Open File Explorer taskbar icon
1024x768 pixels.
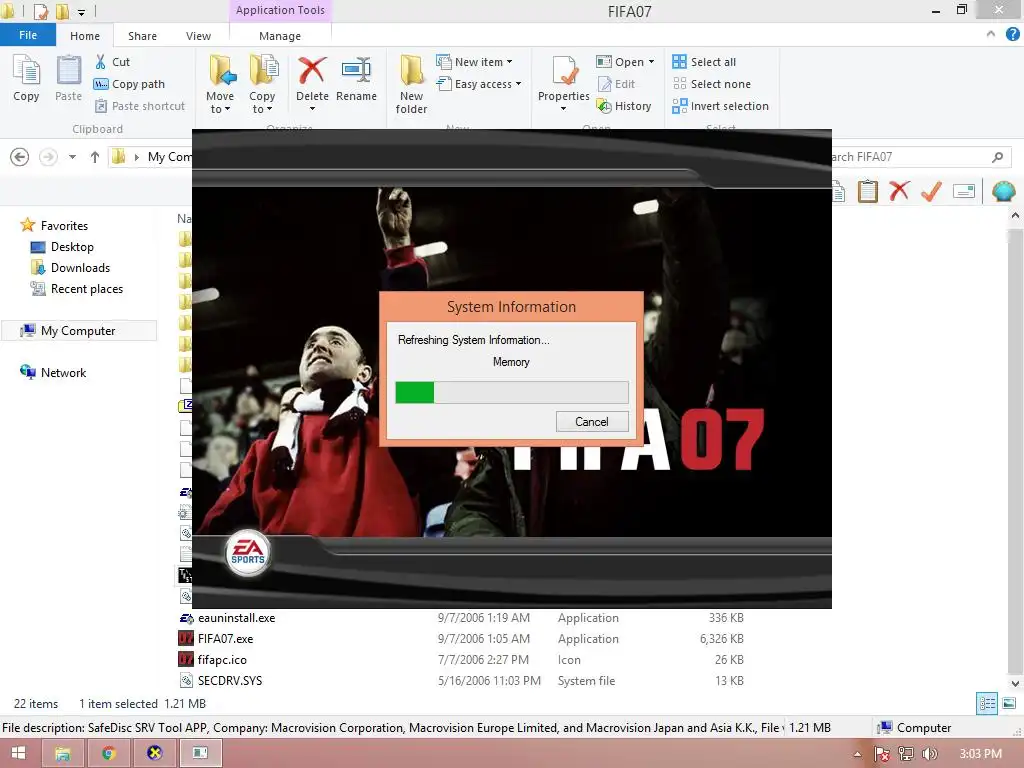pos(63,753)
